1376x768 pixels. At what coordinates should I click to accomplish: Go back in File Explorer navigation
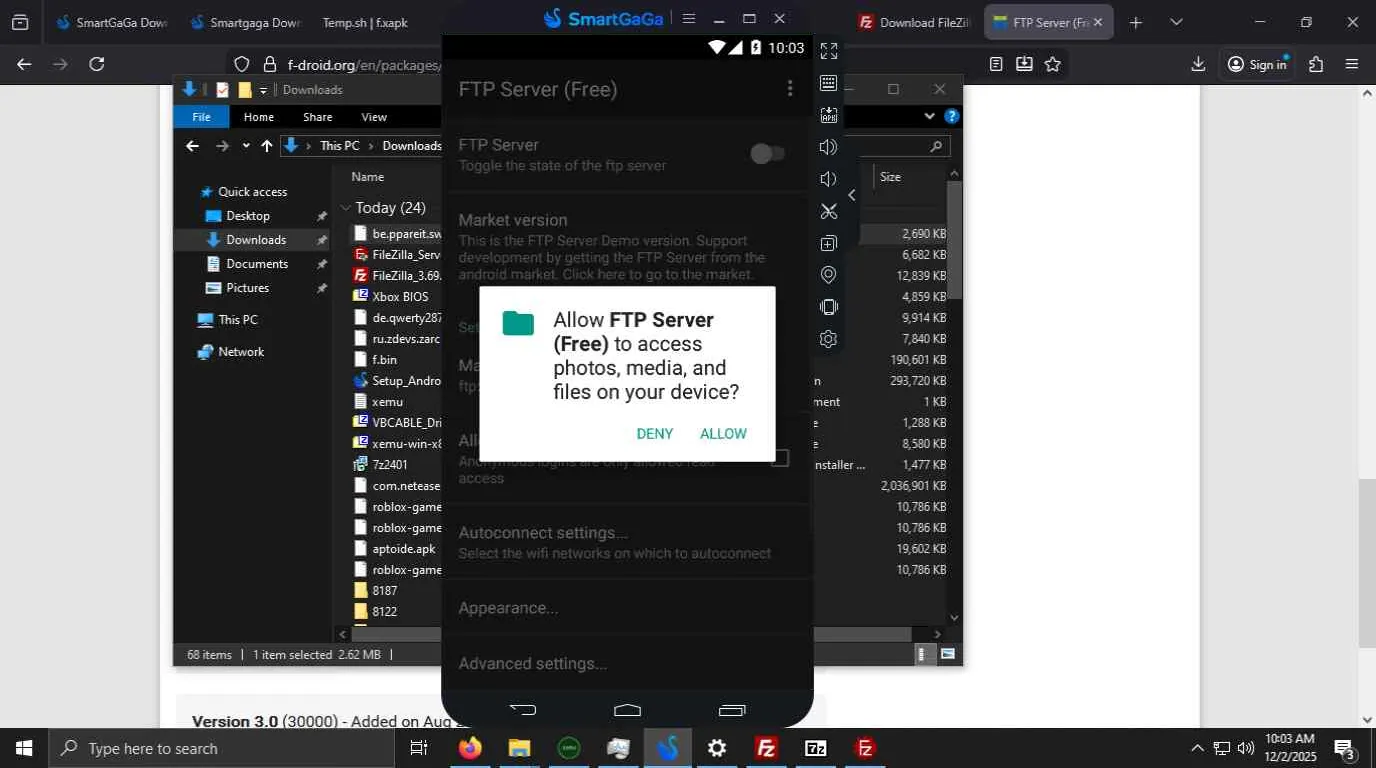coord(192,146)
